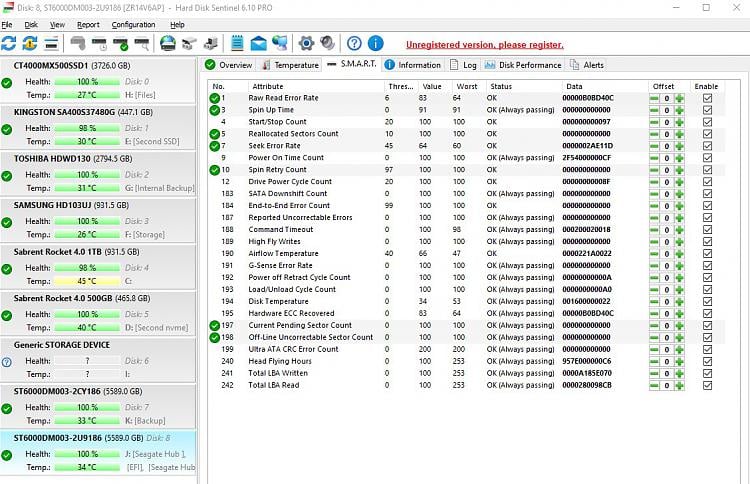Open the Disk menu
This screenshot has height=484, width=750.
pyautogui.click(x=31, y=24)
